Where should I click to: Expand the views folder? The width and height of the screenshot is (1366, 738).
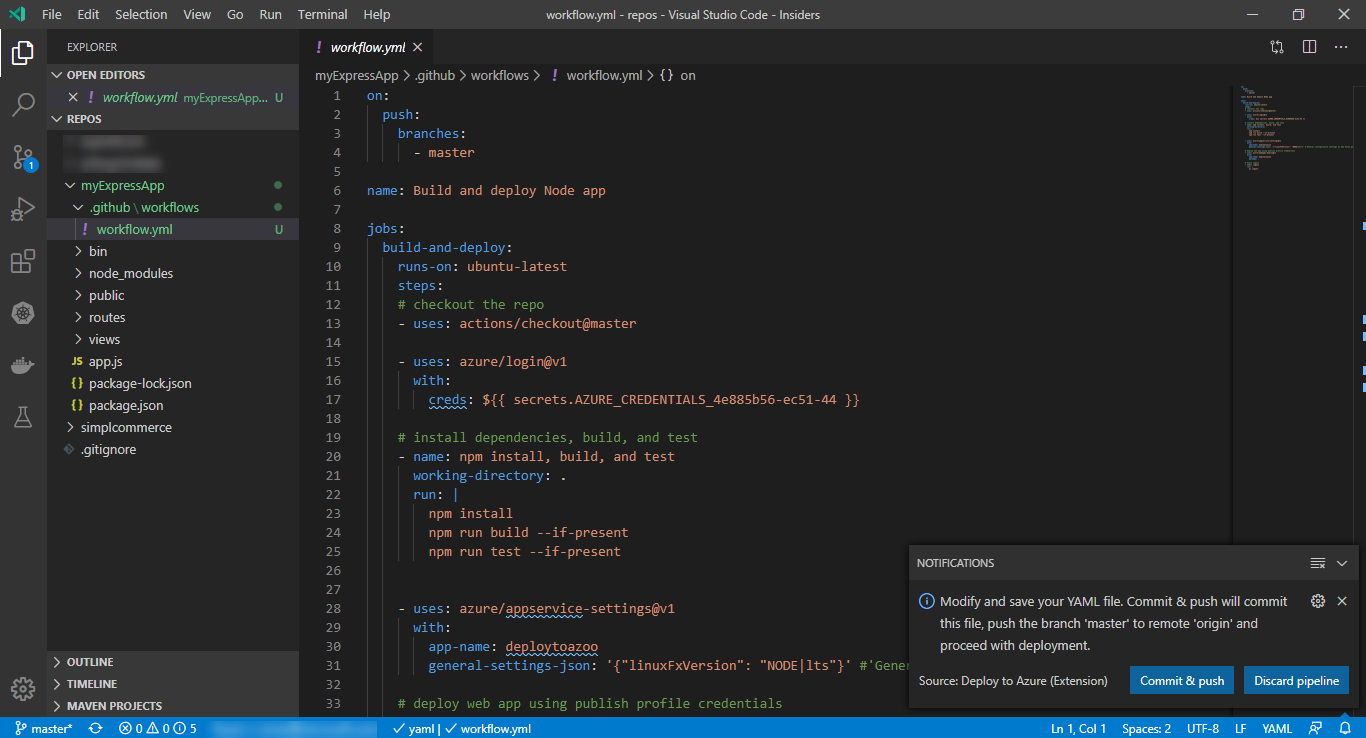point(173,339)
